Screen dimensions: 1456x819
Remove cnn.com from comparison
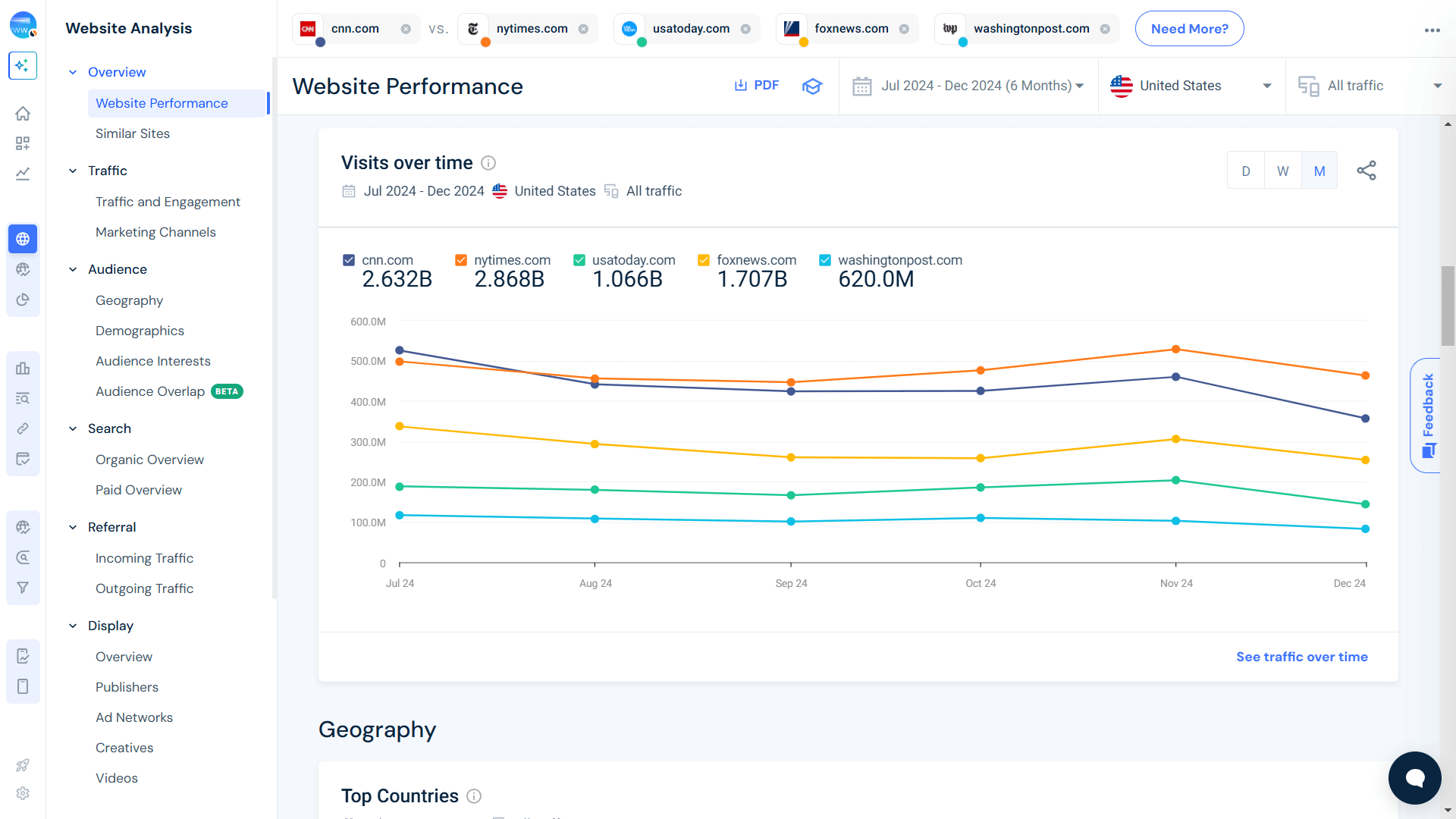(406, 29)
